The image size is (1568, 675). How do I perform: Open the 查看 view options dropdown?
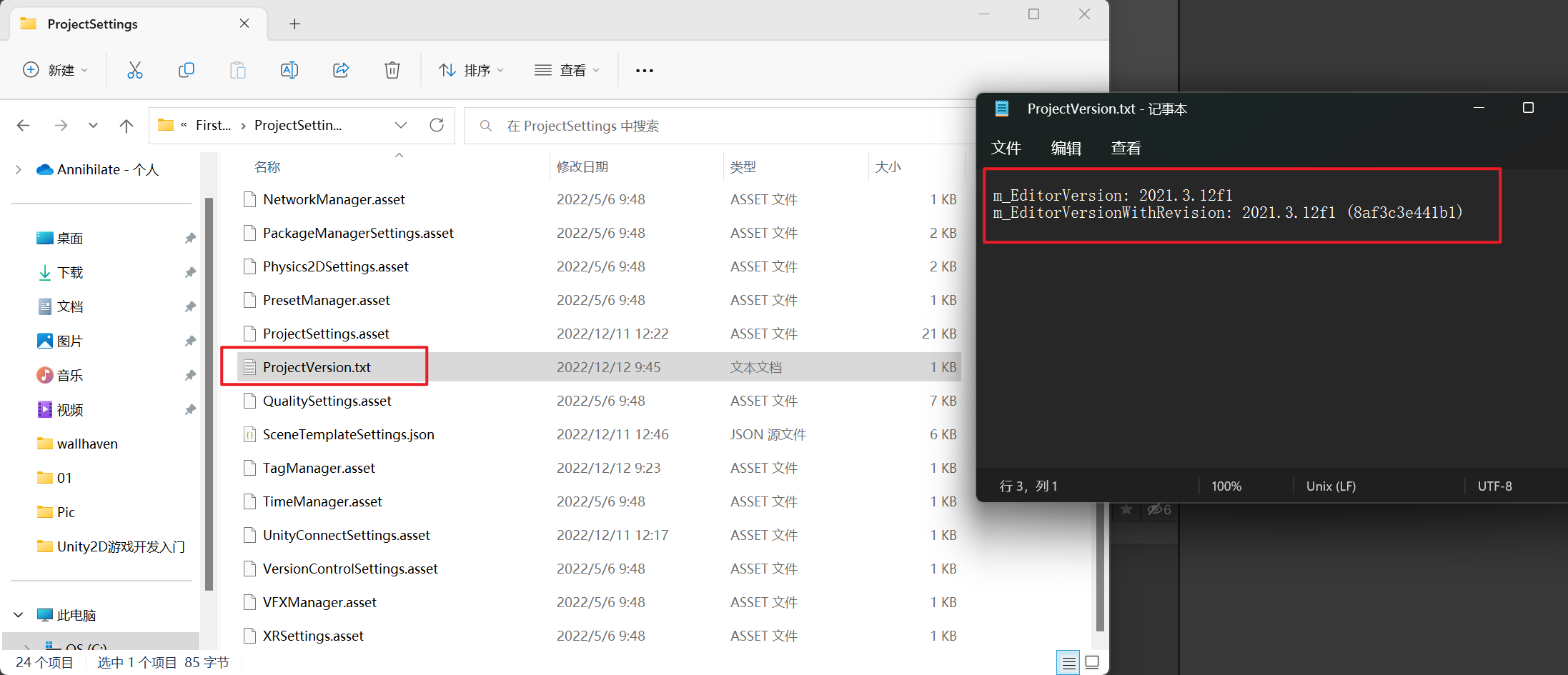click(567, 69)
